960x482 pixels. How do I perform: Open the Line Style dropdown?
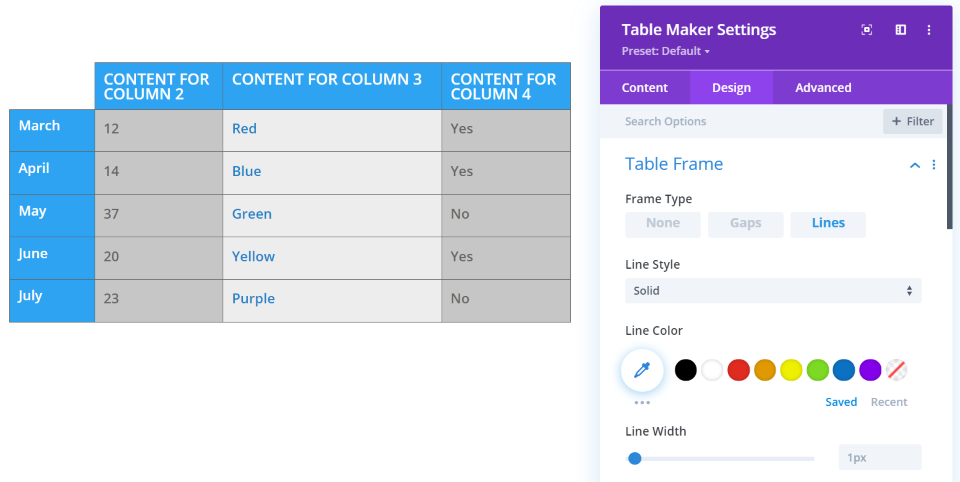(x=773, y=291)
